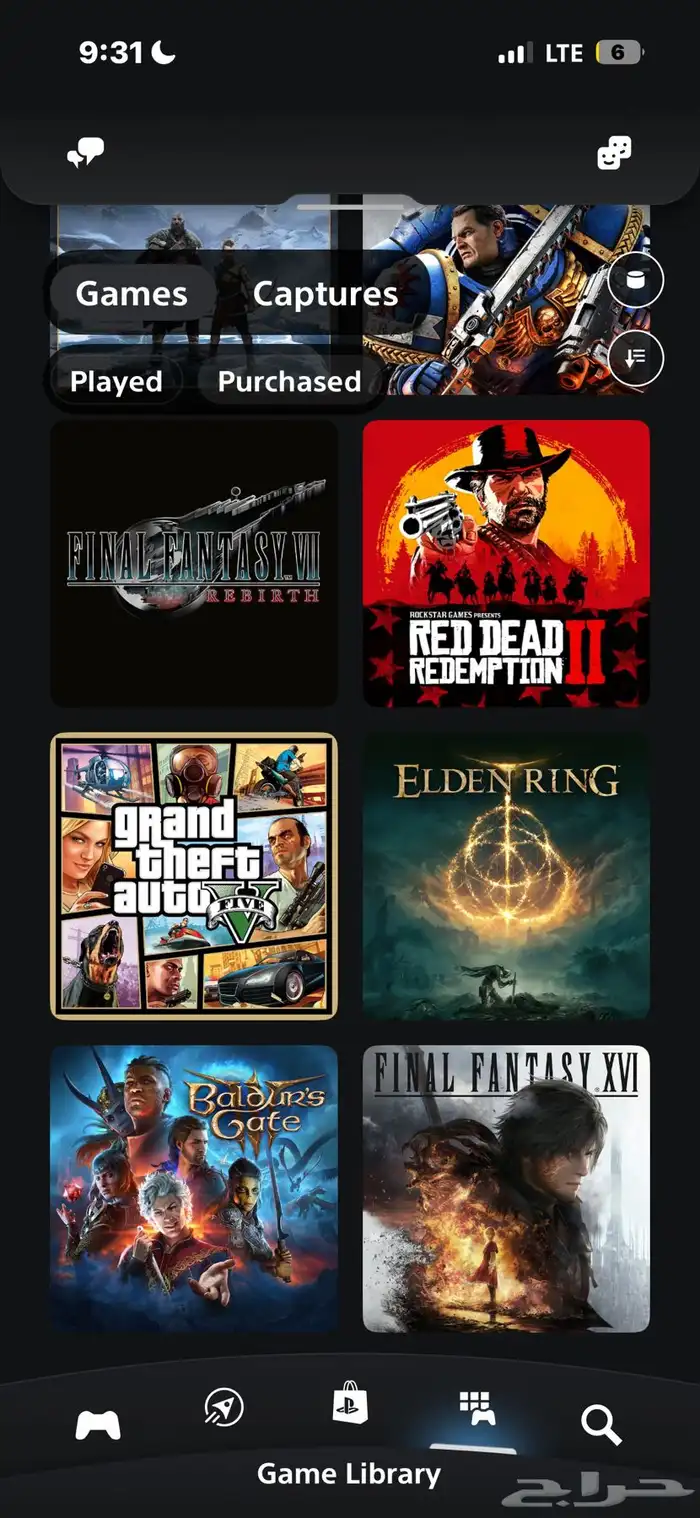The width and height of the screenshot is (700, 1518).
Task: Tap the sheet drag handle bar
Action: [x=350, y=206]
